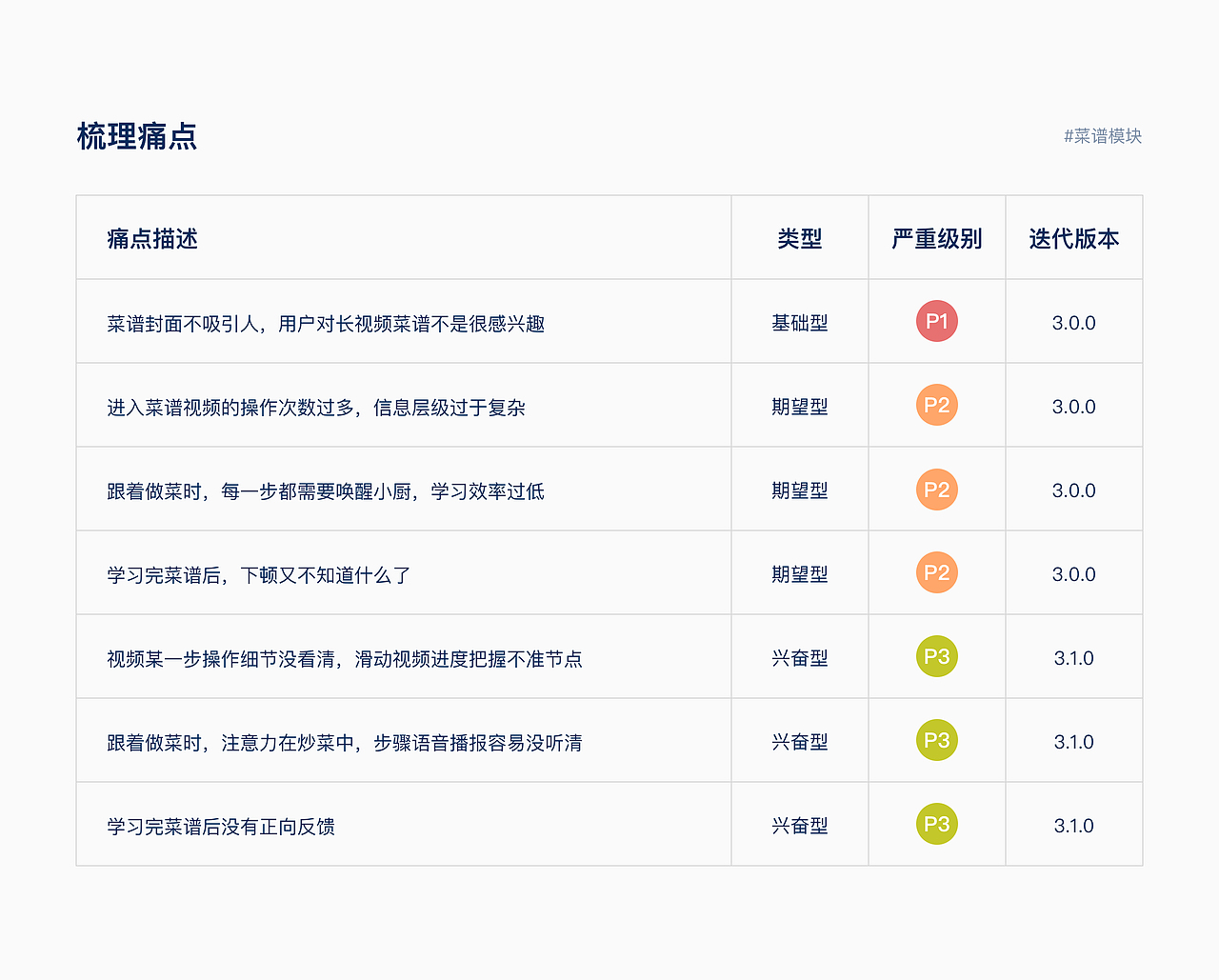Click the P3 badge in the 注意力在炒菜中 row
1219x980 pixels.
(x=937, y=740)
